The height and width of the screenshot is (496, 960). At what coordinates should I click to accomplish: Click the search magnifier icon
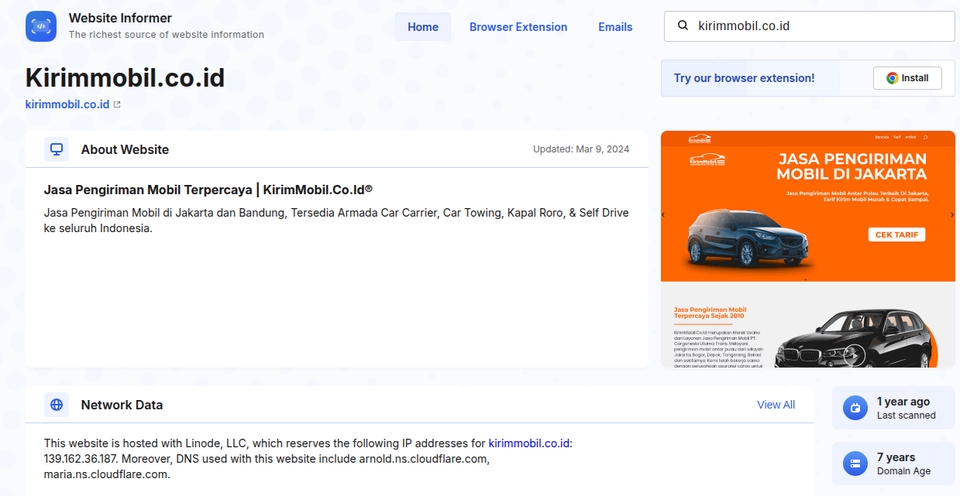[683, 26]
